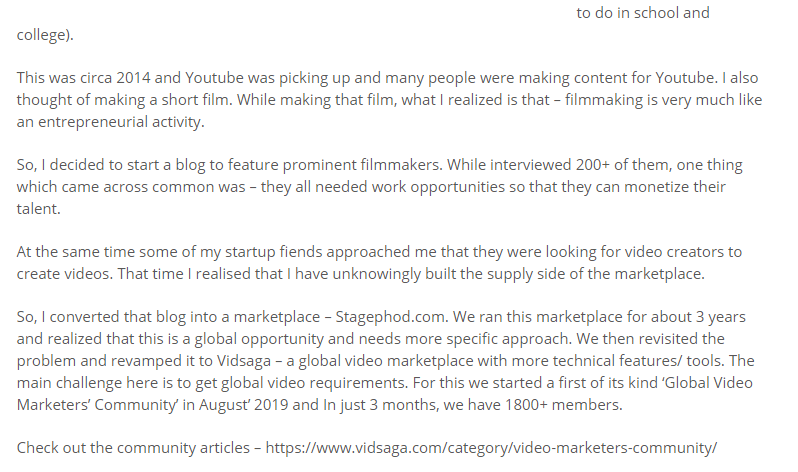Click the Stagephod.com marketplace name
The image size is (798, 472).
click(381, 317)
